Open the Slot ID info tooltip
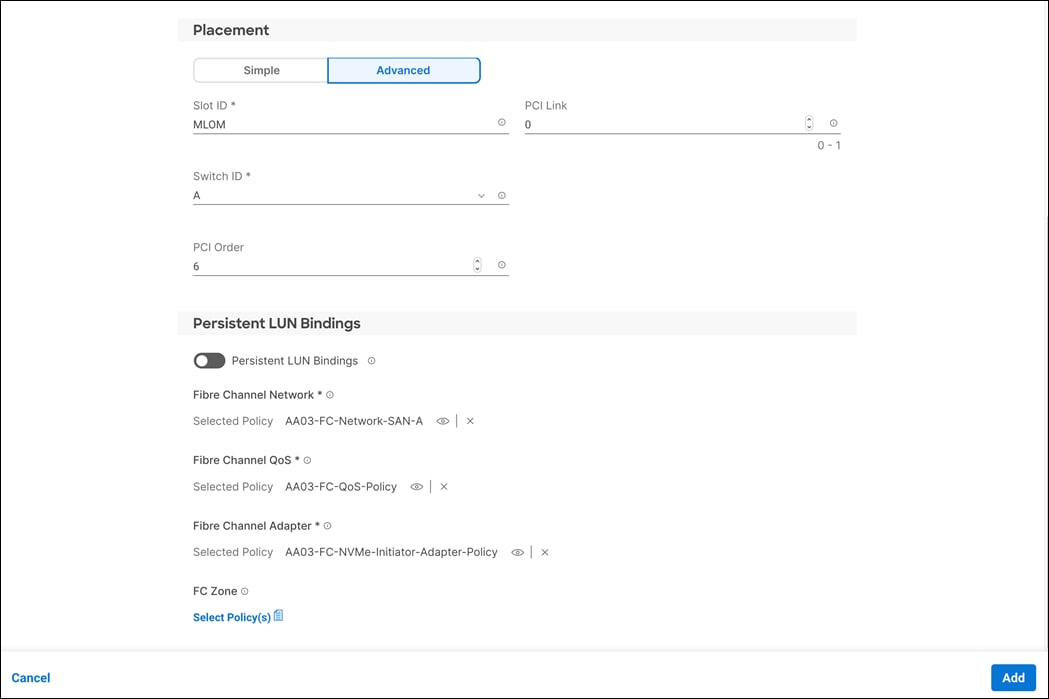The width and height of the screenshot is (1049, 699). pos(501,122)
